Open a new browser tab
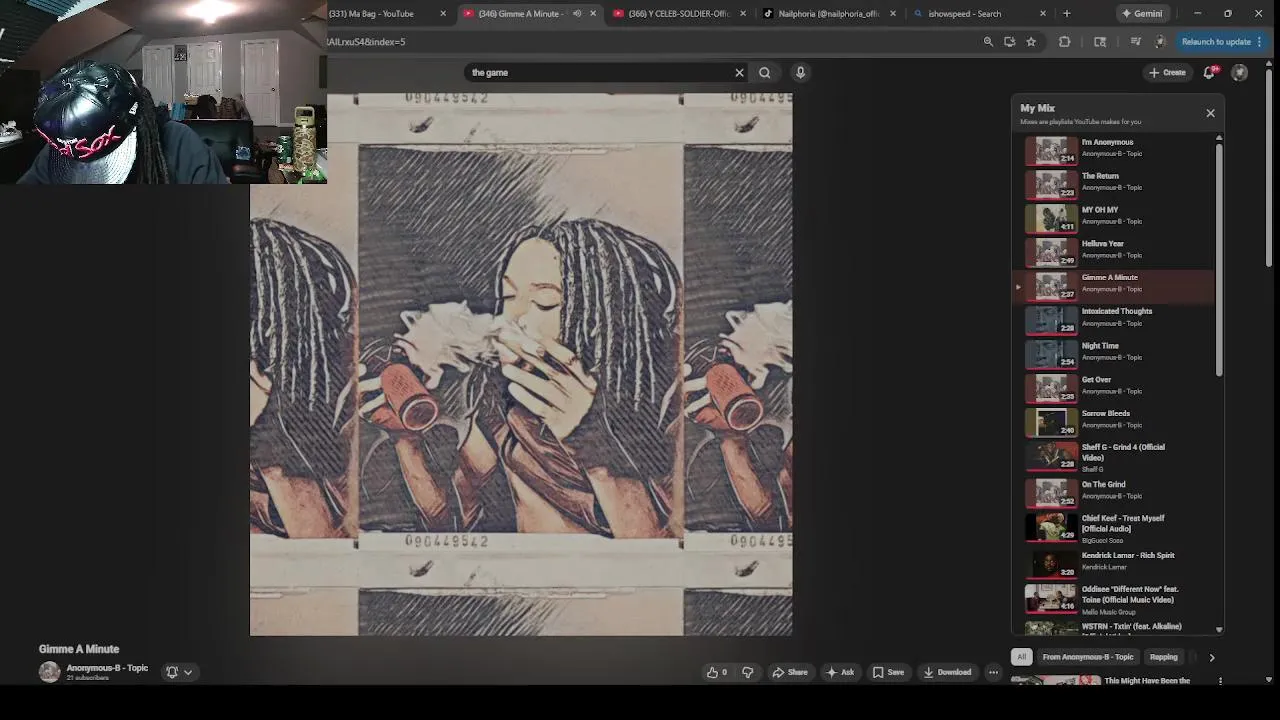 pyautogui.click(x=1066, y=14)
